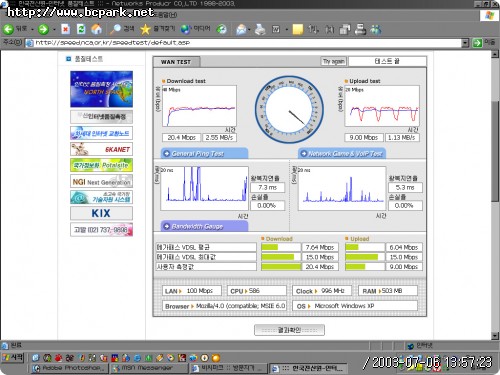Image resolution: width=500 pixels, height=375 pixels.
Task: Click the scrollbar up arrow
Action: [495, 54]
